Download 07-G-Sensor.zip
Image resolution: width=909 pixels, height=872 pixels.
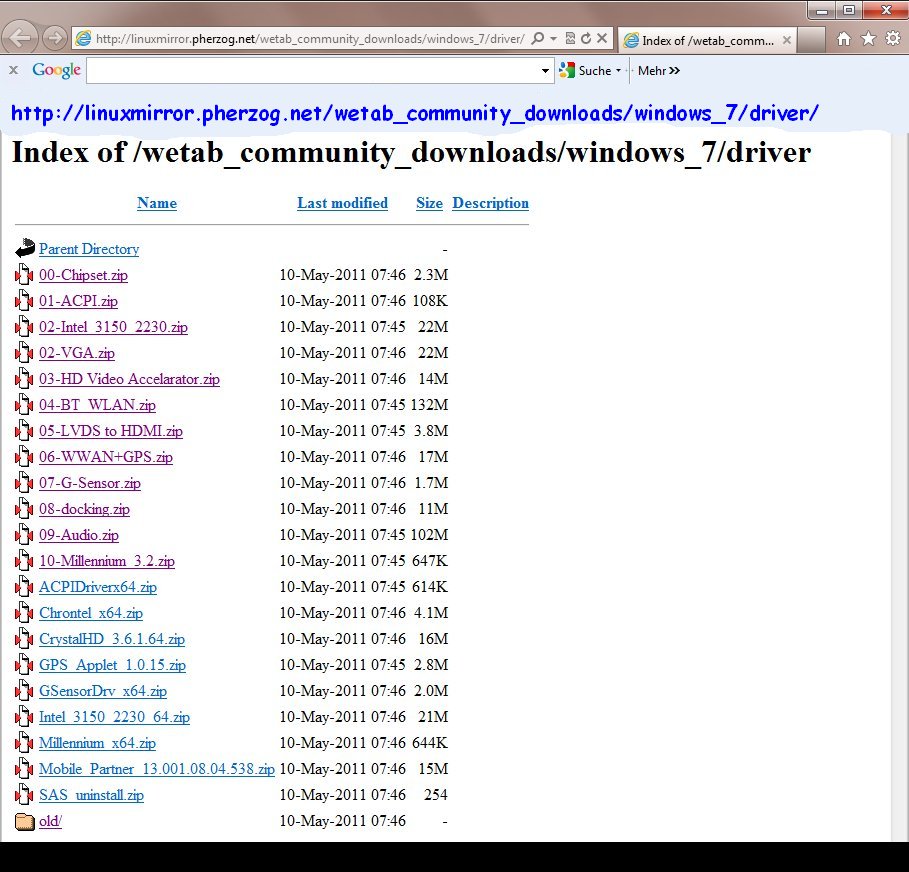[x=90, y=483]
